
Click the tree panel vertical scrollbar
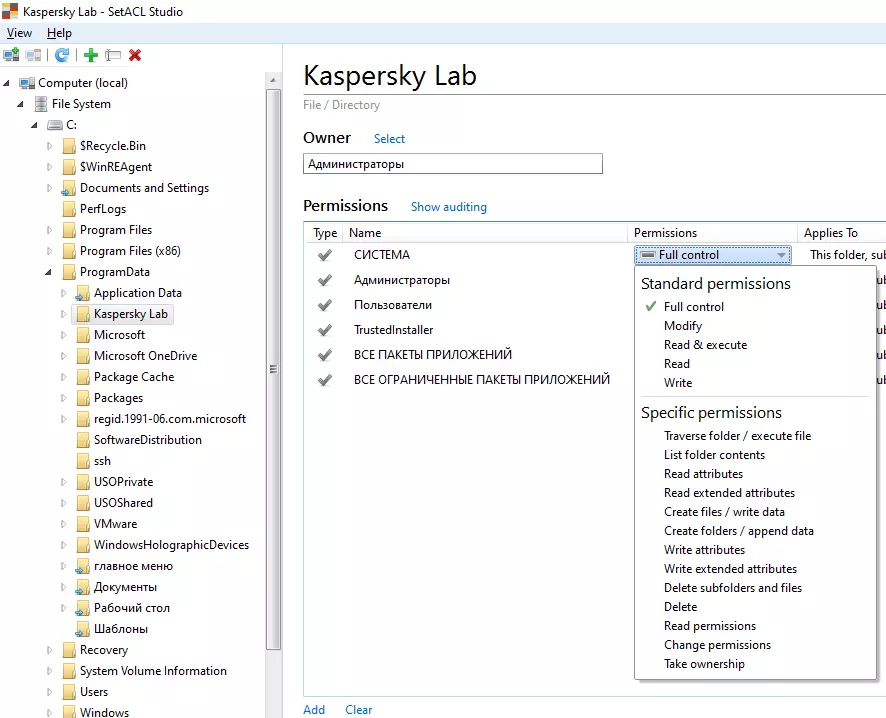(x=273, y=370)
